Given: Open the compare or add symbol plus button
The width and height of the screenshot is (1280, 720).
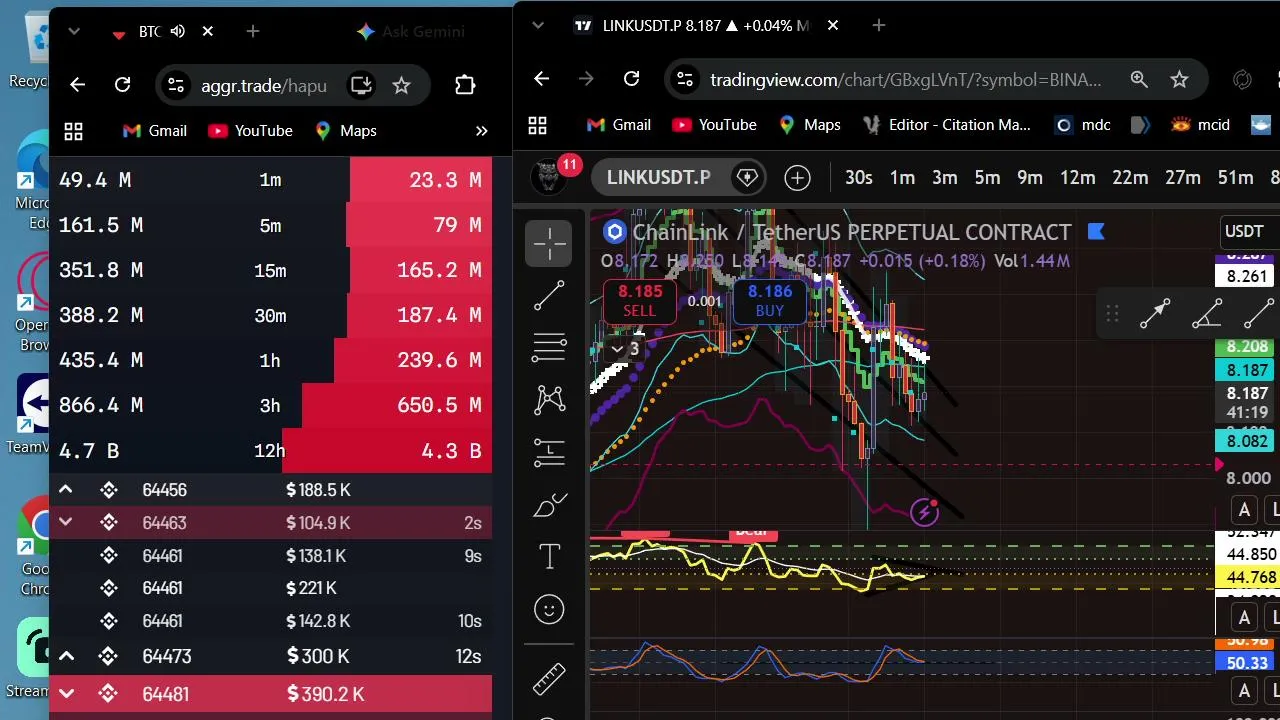Looking at the screenshot, I should (797, 178).
